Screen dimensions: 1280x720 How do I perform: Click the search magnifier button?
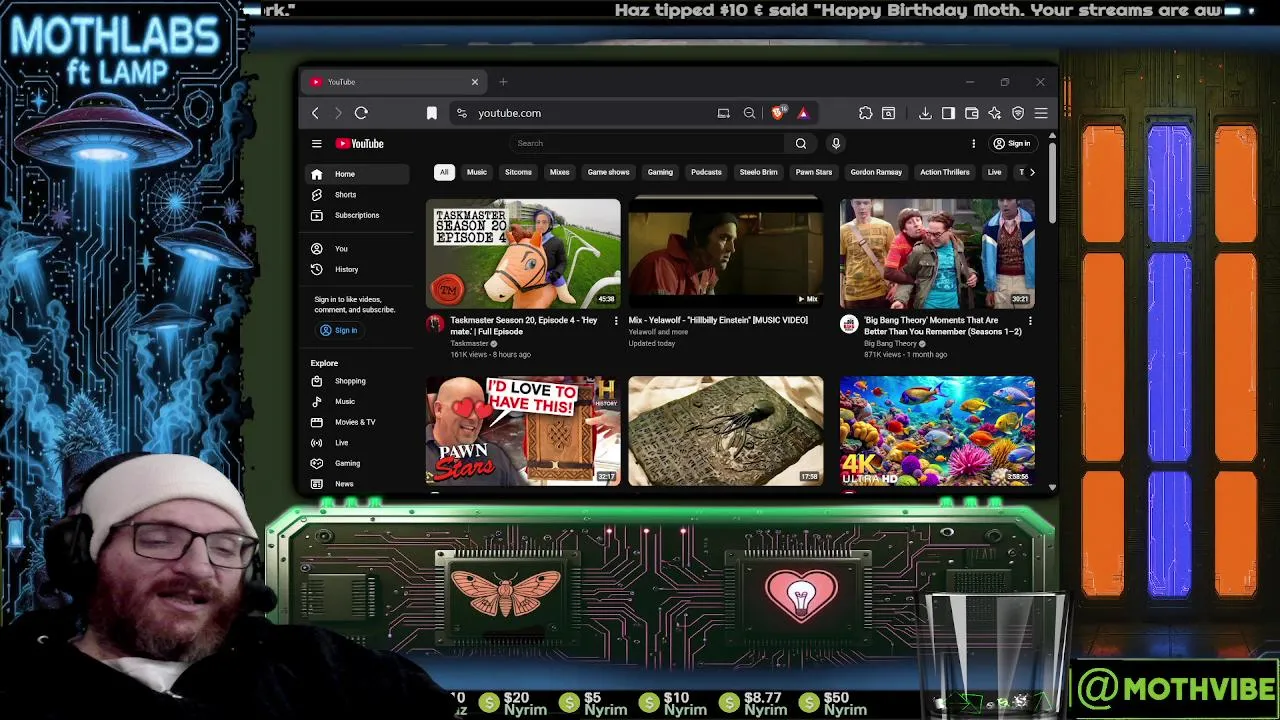(x=801, y=143)
